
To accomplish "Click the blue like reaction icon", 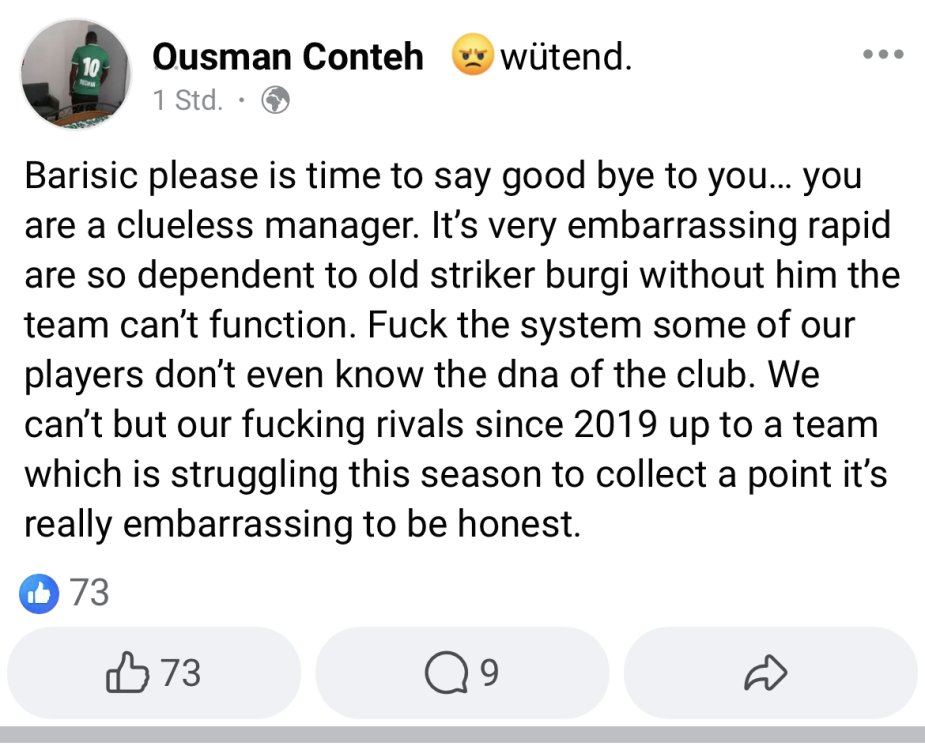I will coord(40,593).
